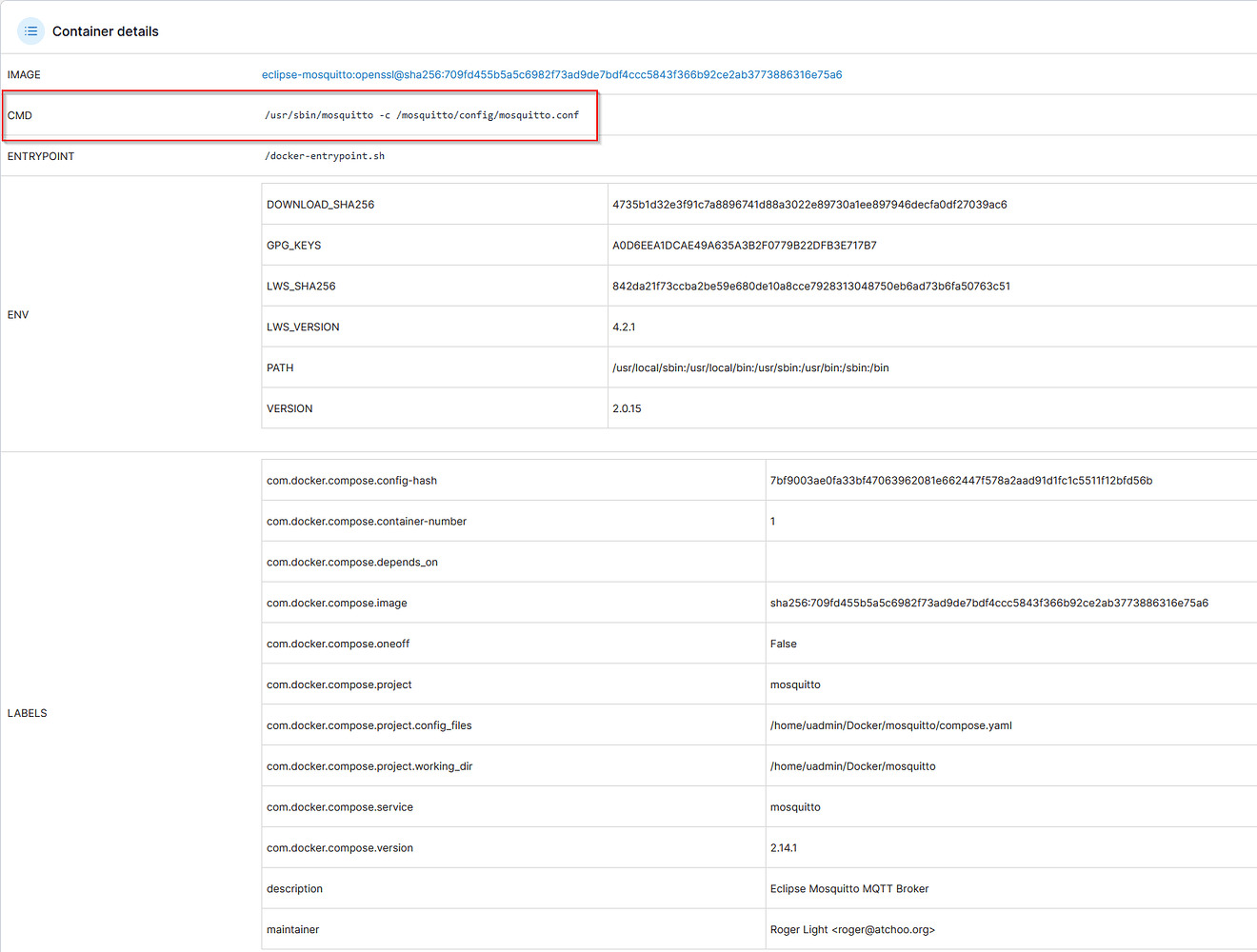Click the CMD row label
The image size is (1257, 952).
click(20, 115)
